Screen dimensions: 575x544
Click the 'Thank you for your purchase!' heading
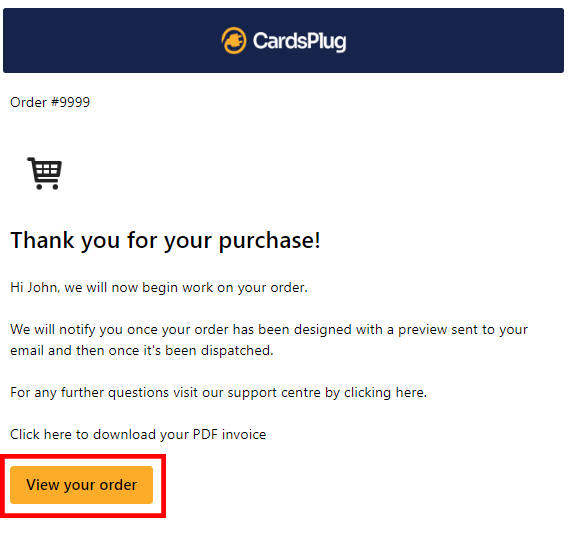(x=165, y=241)
